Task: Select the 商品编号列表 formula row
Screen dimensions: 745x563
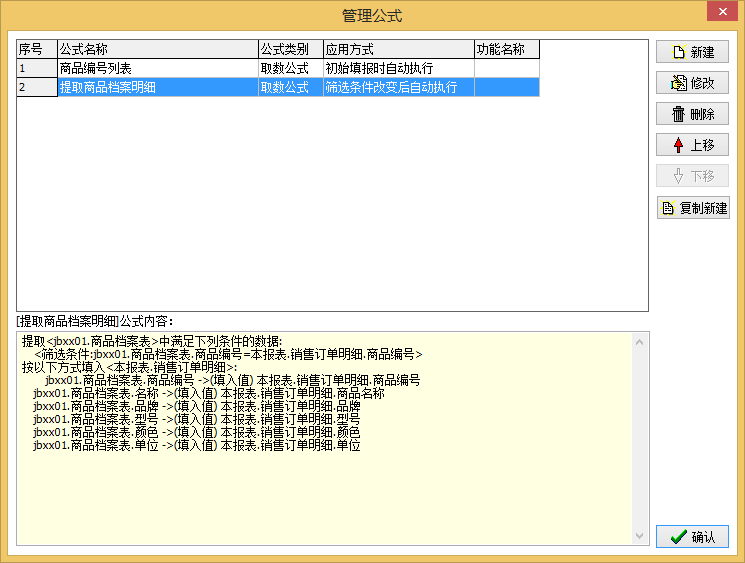Action: coord(156,68)
